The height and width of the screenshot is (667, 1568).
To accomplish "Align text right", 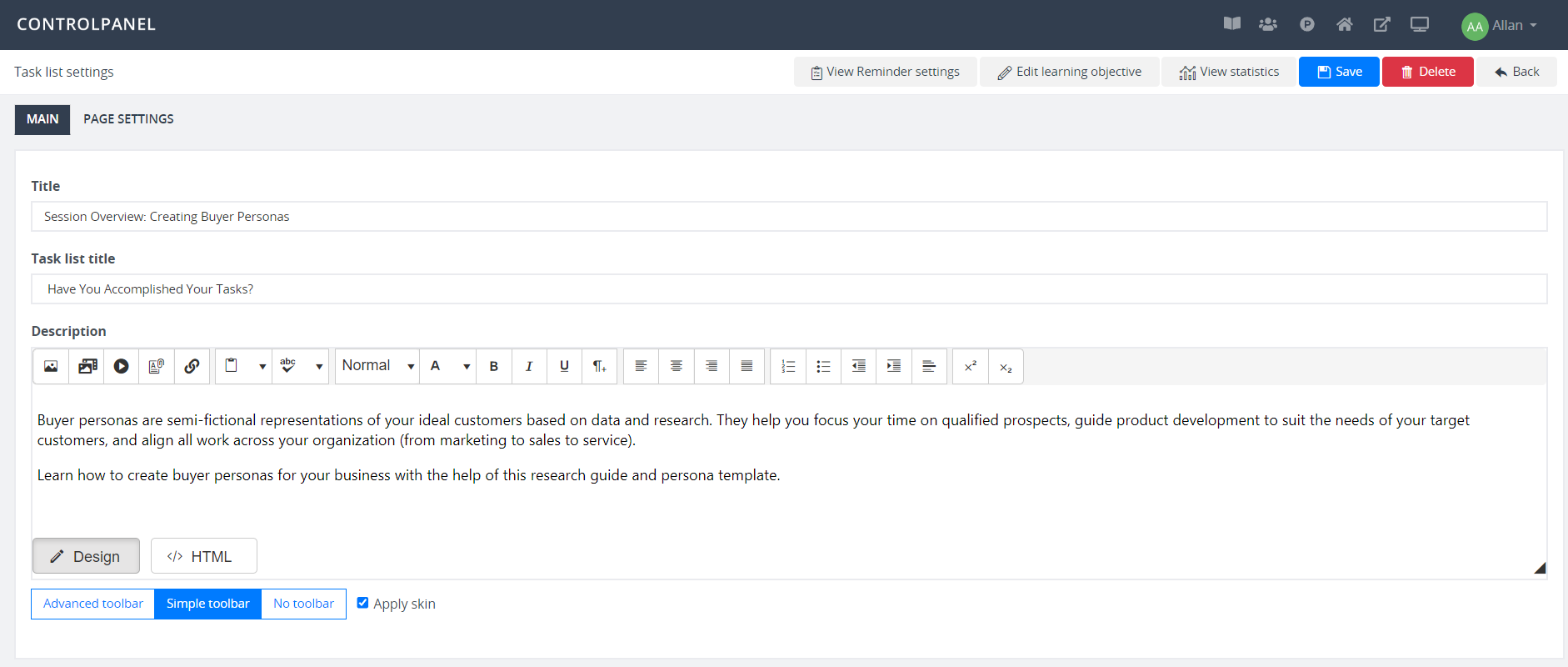I will [712, 366].
